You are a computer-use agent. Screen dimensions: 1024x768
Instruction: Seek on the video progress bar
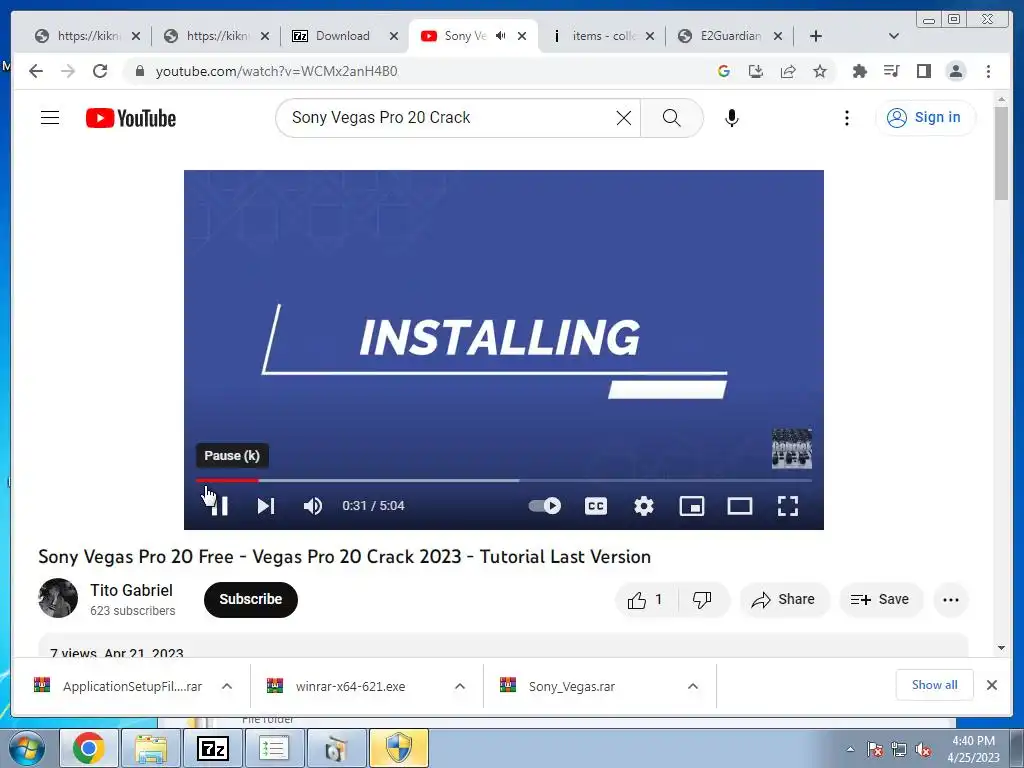(x=504, y=481)
